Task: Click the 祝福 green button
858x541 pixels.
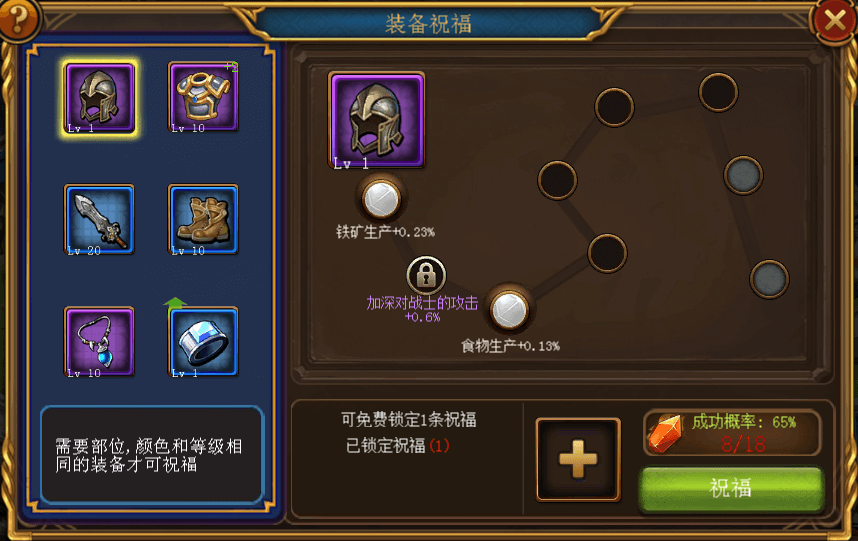Action: [x=732, y=488]
